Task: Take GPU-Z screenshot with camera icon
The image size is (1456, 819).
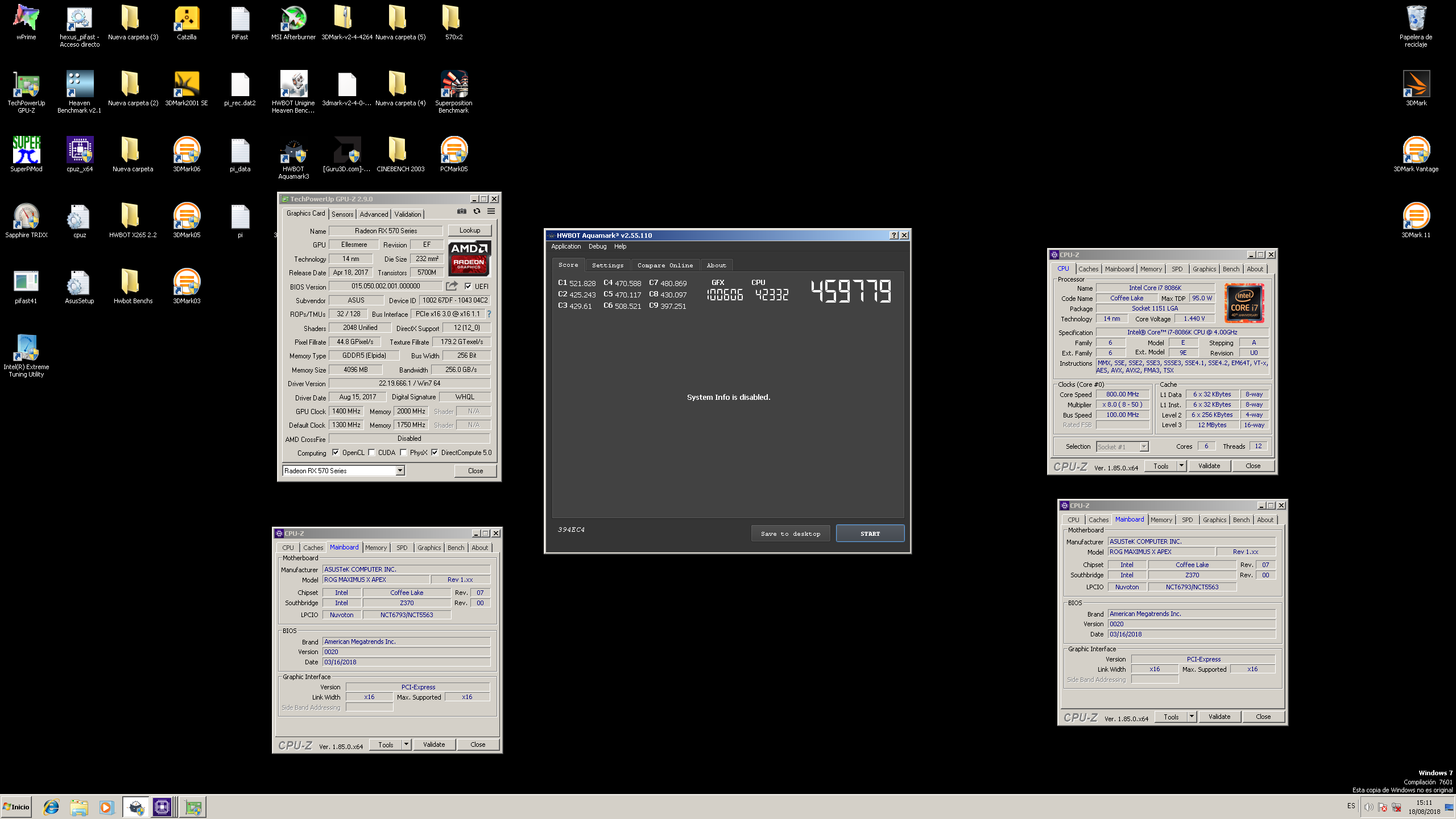Action: [462, 212]
